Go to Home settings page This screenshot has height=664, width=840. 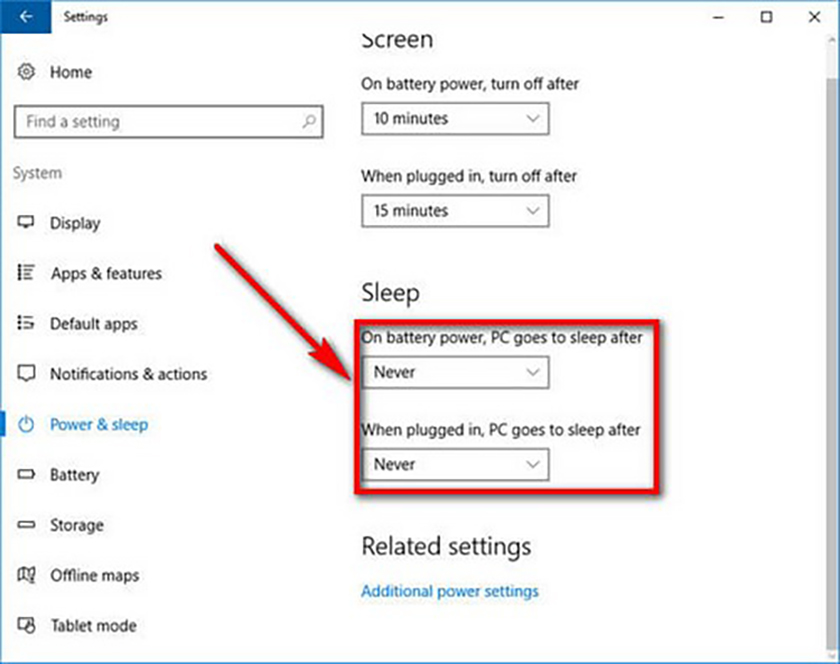click(70, 72)
